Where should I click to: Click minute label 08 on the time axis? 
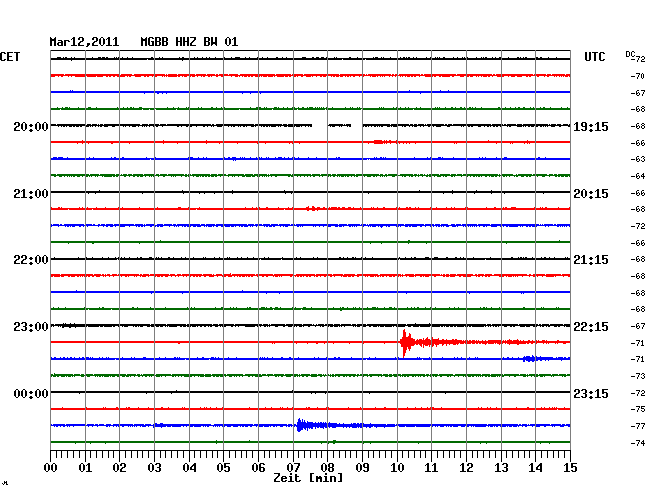point(327,467)
